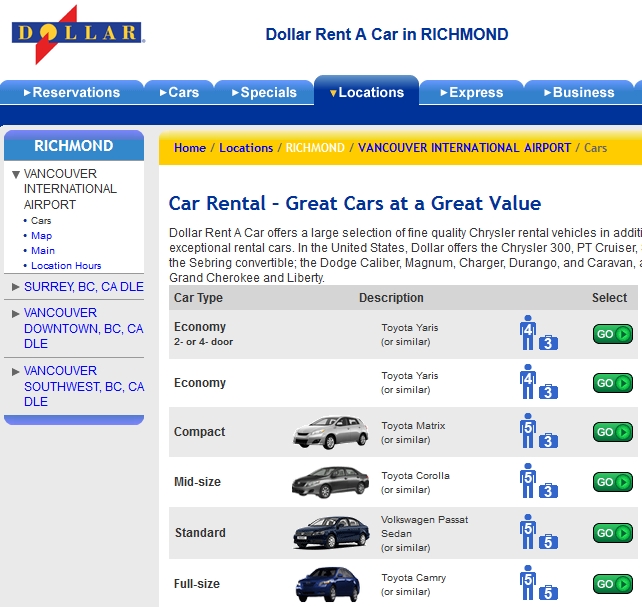Open the sidebar Map link
Viewport: 642px width, 607px height.
click(41, 236)
